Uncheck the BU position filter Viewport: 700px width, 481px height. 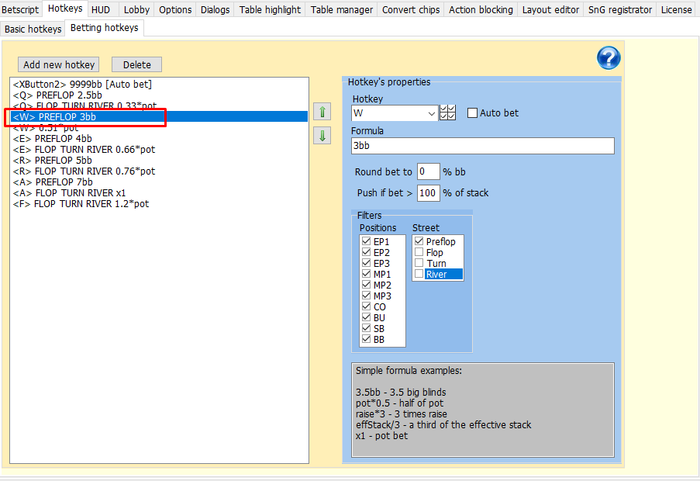coord(366,318)
